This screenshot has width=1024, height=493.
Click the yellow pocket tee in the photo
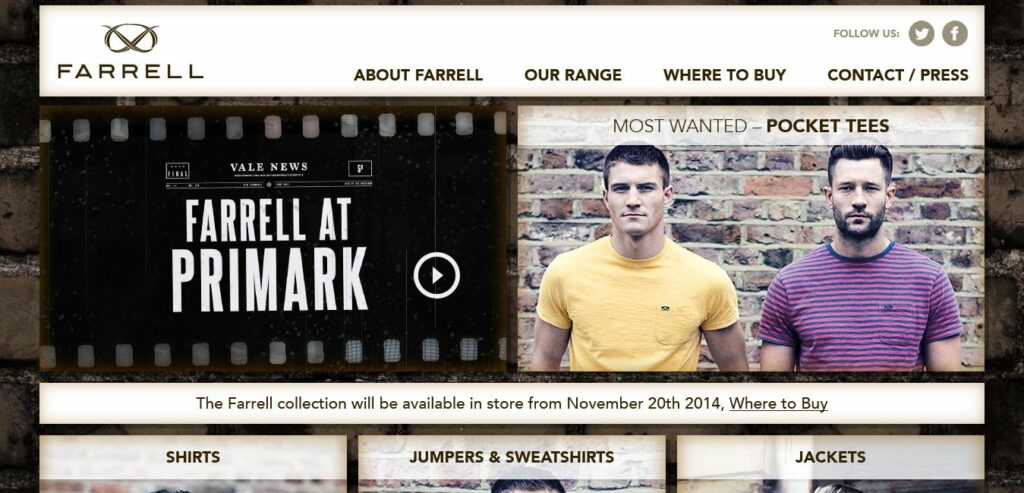pyautogui.click(x=637, y=304)
